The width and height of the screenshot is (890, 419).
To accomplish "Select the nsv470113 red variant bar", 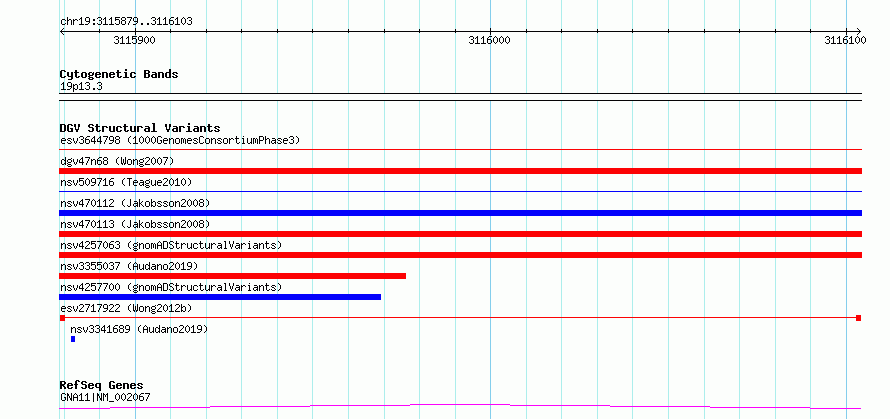I will coord(460,234).
